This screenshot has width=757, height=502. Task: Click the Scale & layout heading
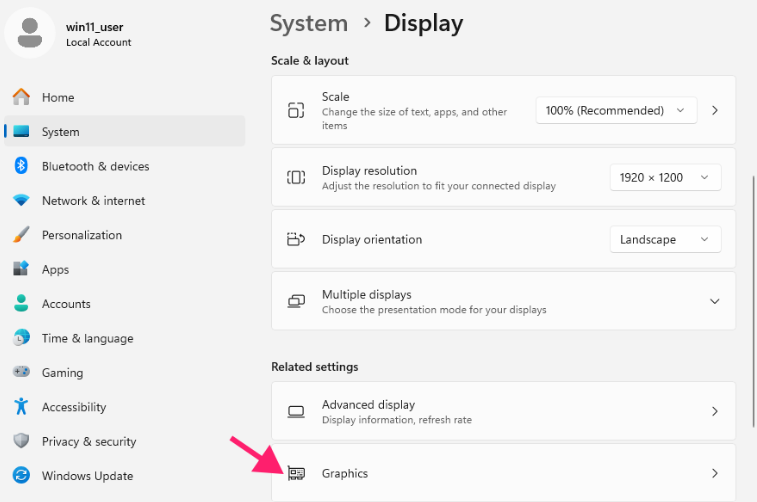click(x=309, y=60)
